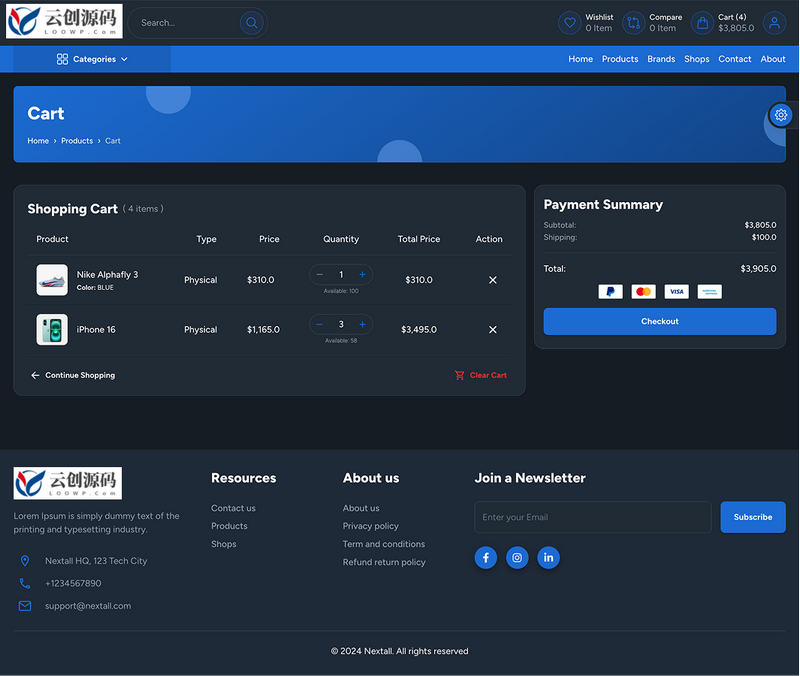Viewport: 800px width, 676px height.
Task: Open Contact in the nav bar
Action: 735,59
